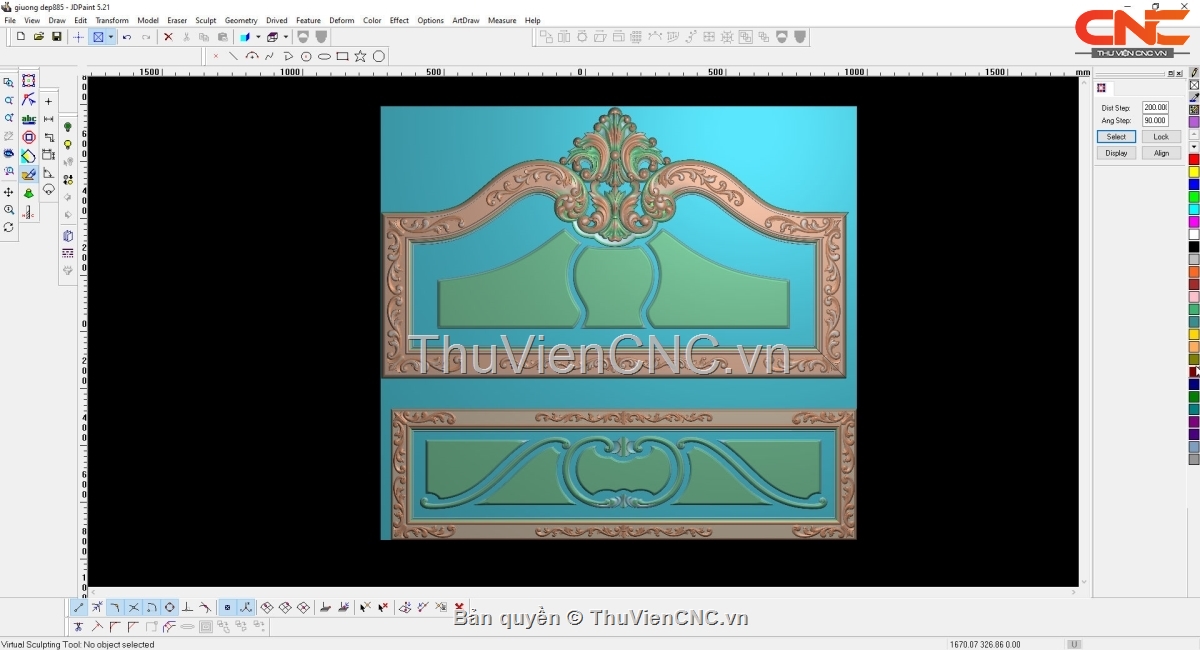Expand the dropdown arrow beside the crossed-box view button

point(111,37)
